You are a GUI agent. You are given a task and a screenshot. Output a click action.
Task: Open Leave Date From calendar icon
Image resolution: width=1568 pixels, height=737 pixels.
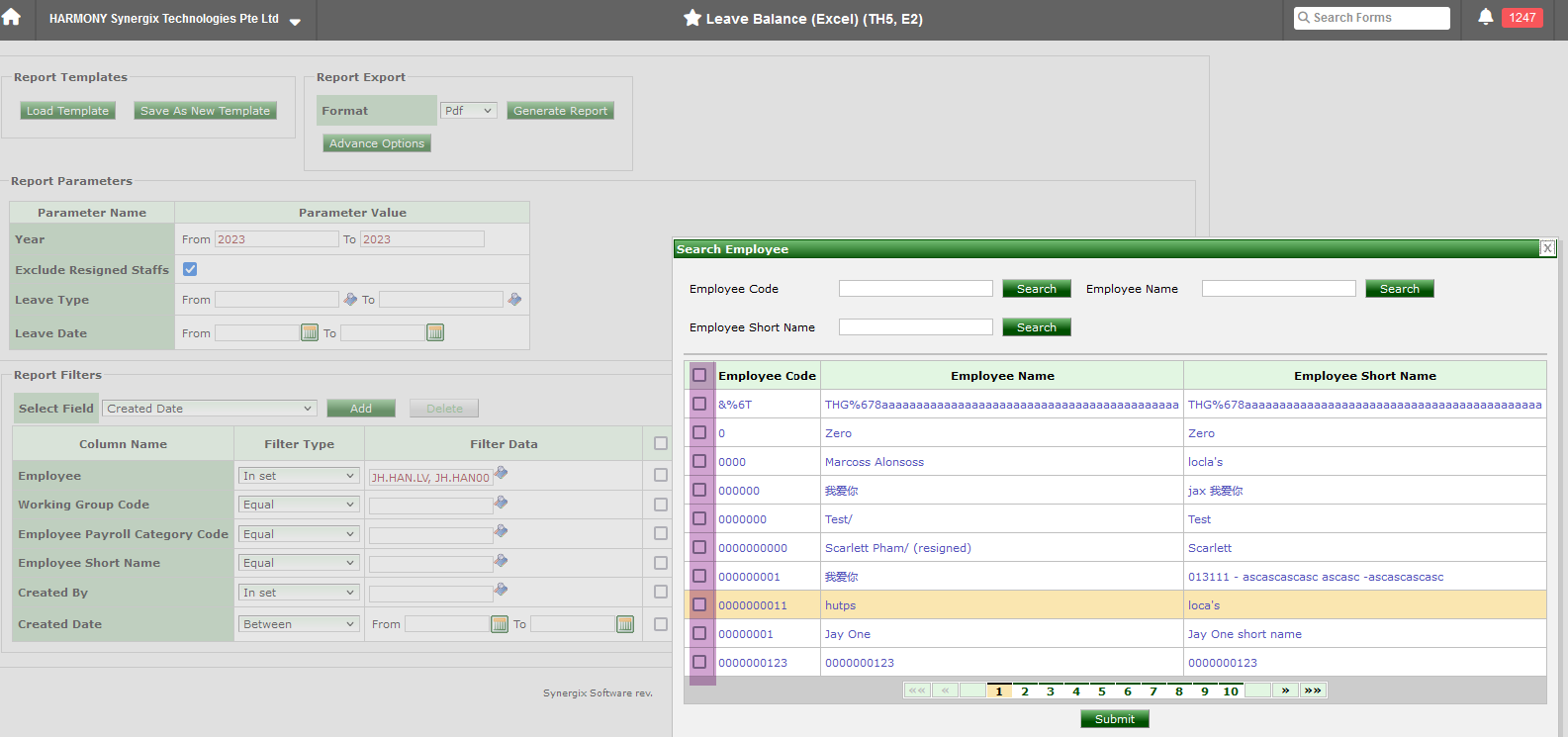[310, 332]
